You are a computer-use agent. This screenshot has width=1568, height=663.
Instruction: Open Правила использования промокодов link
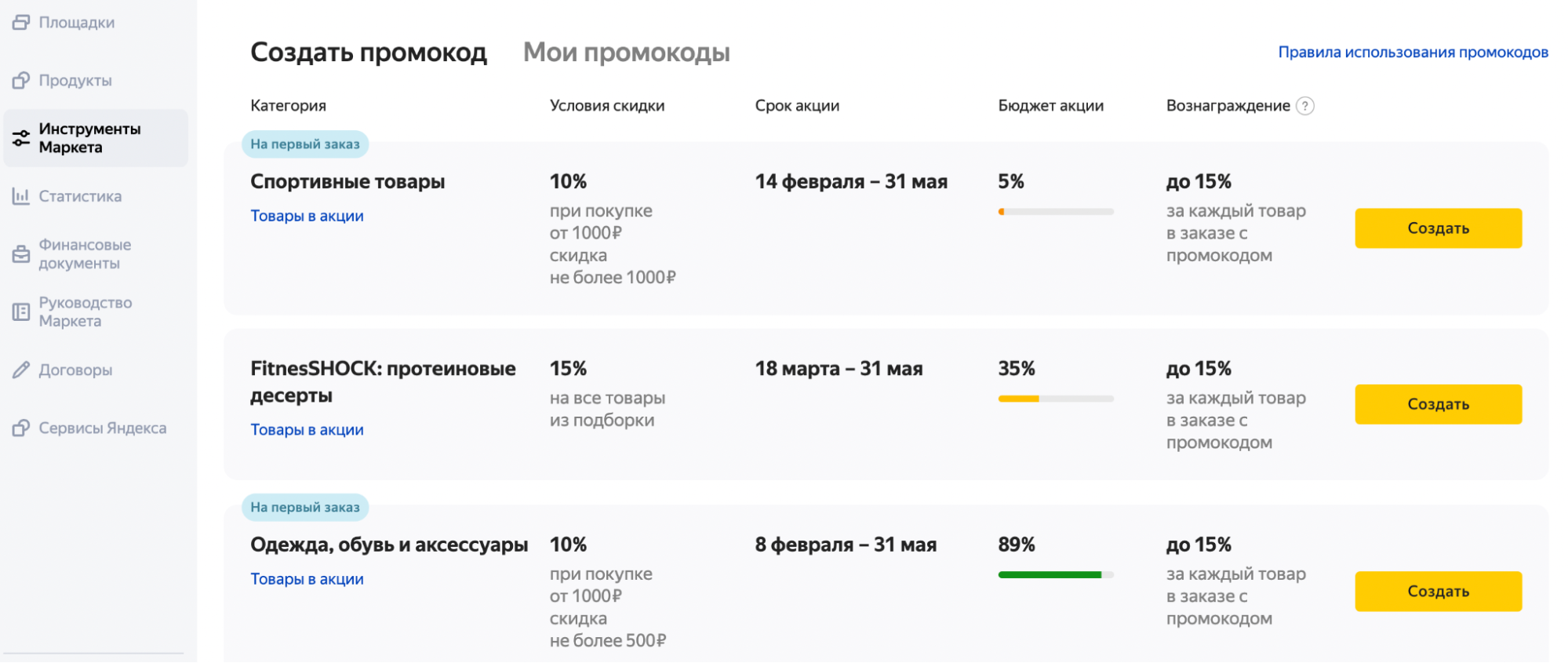pyautogui.click(x=1413, y=53)
